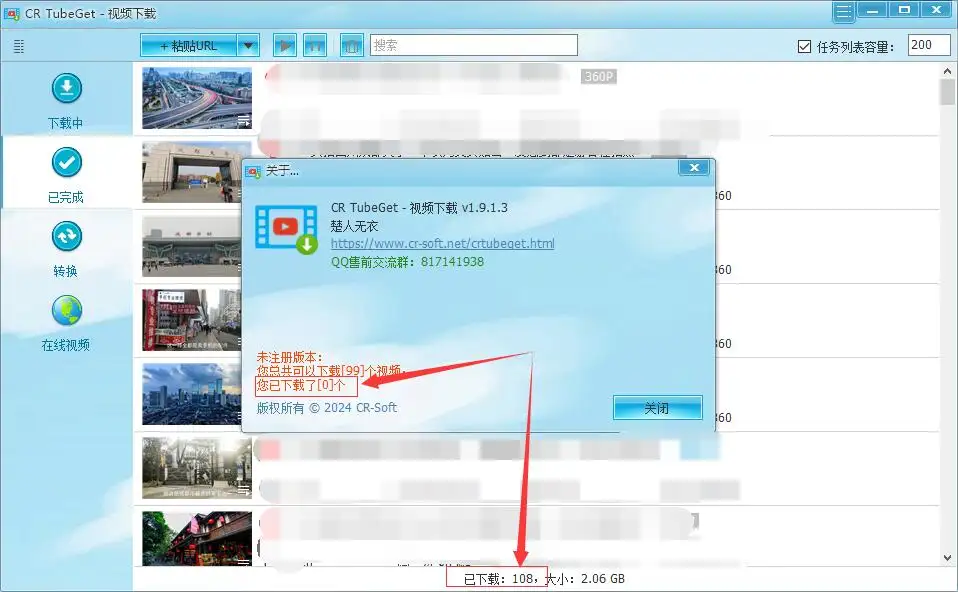958x592 pixels.
Task: Maximize the CR TubeGet main window
Action: point(904,10)
